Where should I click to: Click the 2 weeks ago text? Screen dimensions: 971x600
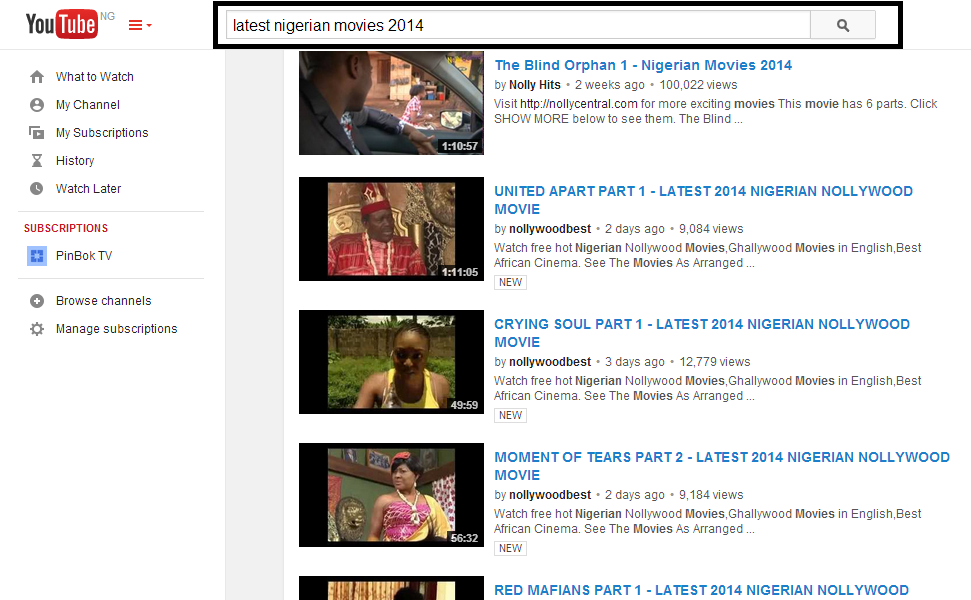click(x=609, y=85)
